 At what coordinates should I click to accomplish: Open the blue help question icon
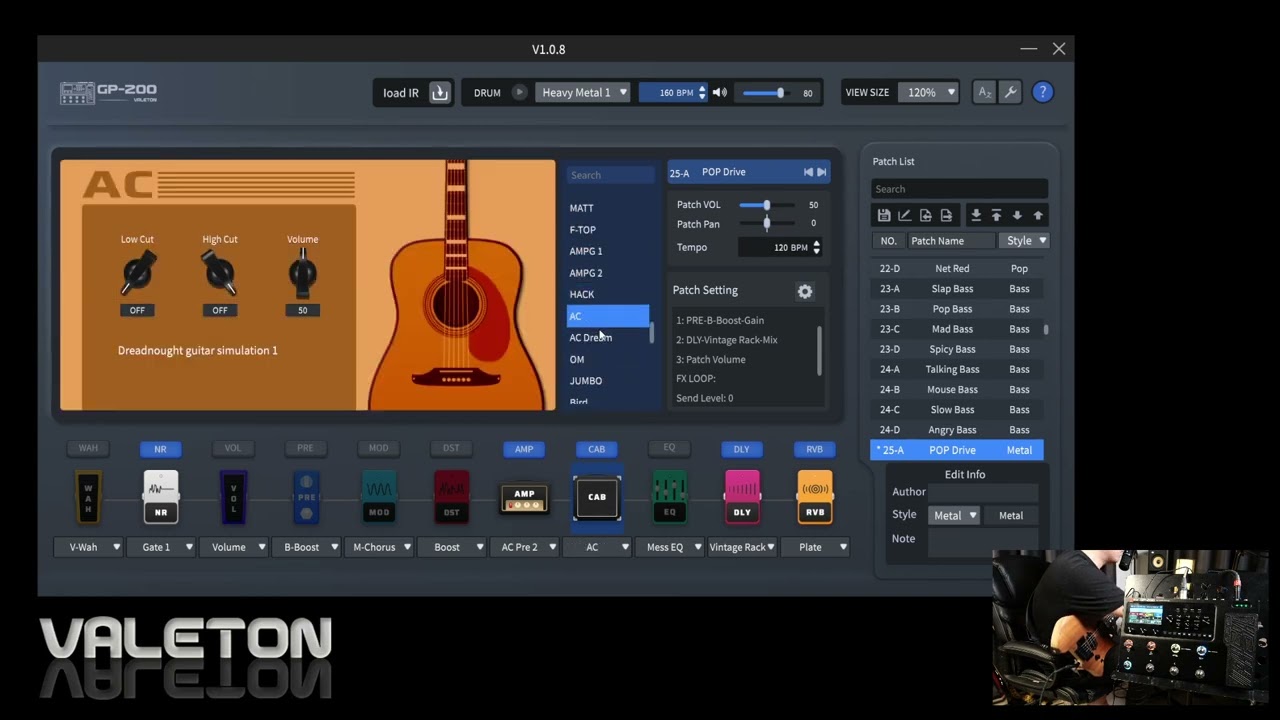(1042, 92)
